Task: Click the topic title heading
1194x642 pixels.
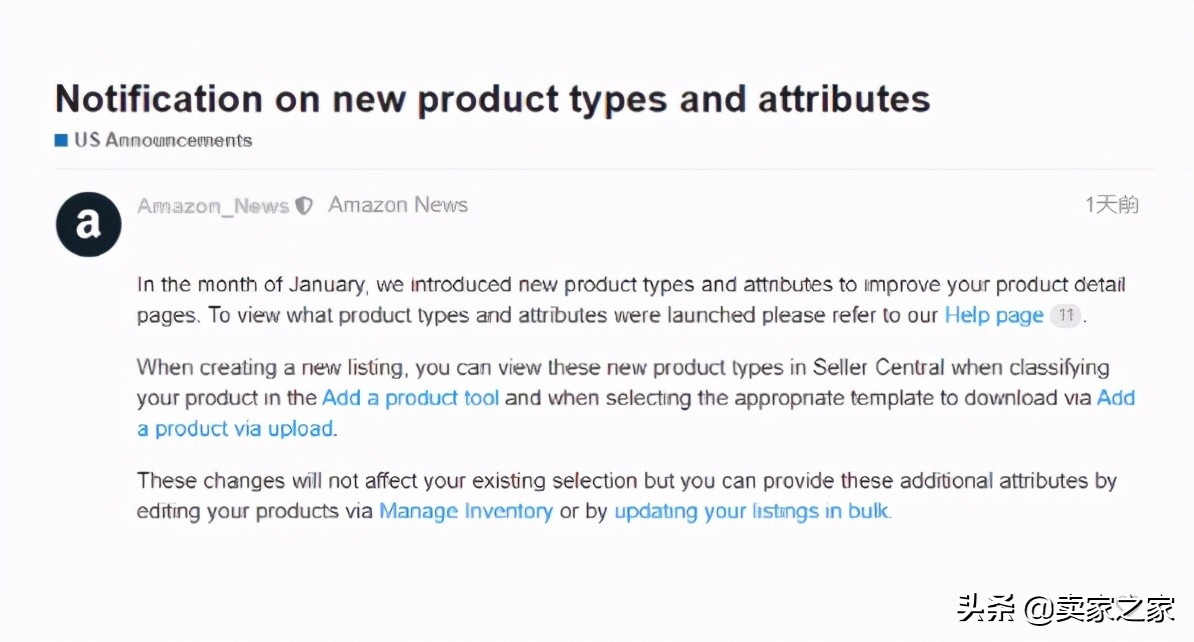Action: point(493,99)
